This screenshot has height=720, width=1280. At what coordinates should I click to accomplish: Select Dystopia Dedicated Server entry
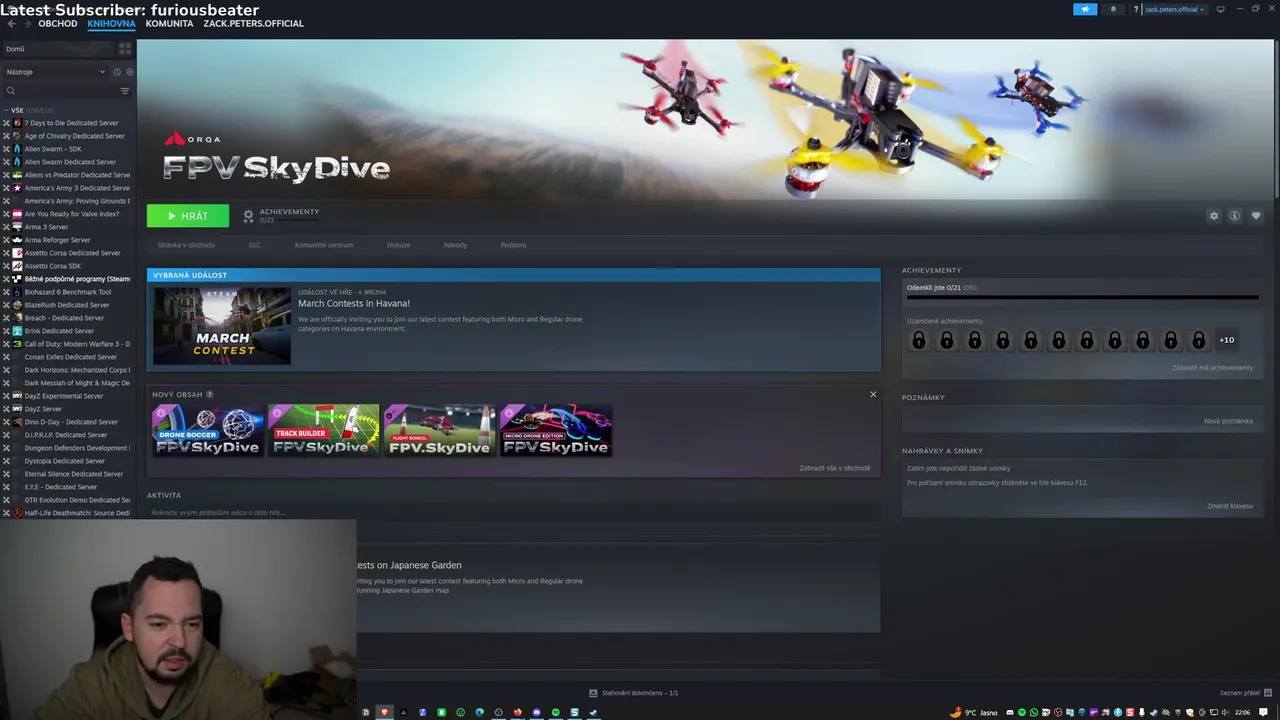pyautogui.click(x=67, y=461)
